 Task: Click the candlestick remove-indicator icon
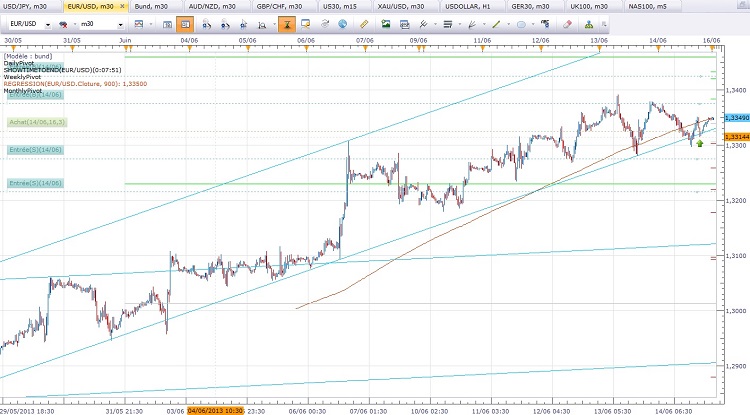click(x=63, y=24)
